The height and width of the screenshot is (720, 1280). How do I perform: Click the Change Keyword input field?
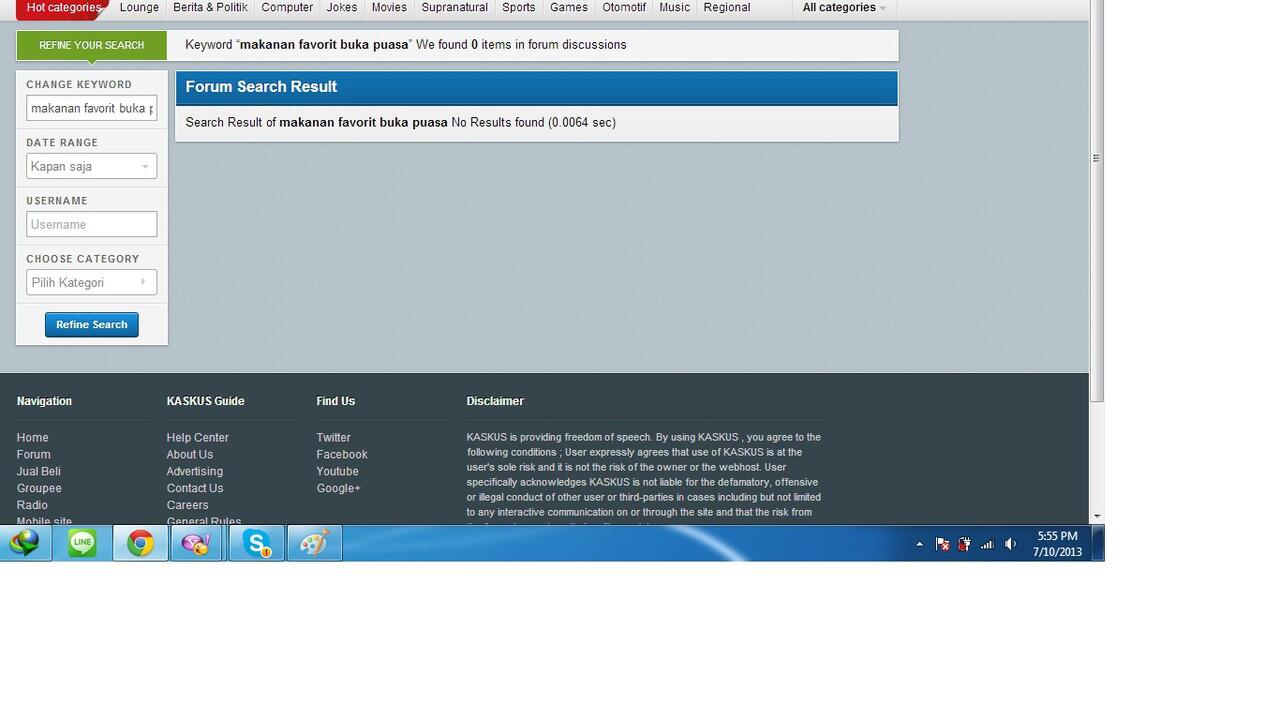pyautogui.click(x=91, y=108)
